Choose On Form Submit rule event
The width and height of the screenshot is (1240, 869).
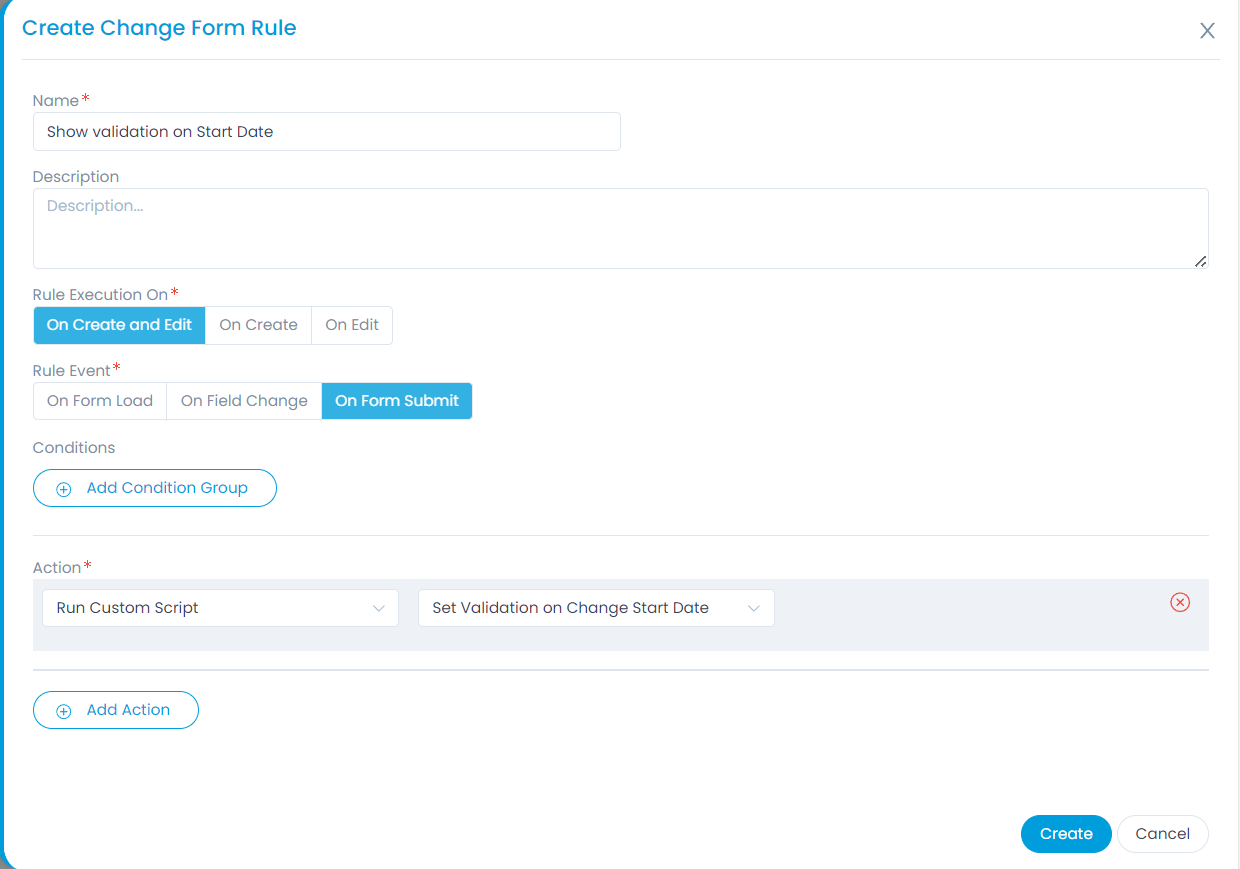[396, 401]
